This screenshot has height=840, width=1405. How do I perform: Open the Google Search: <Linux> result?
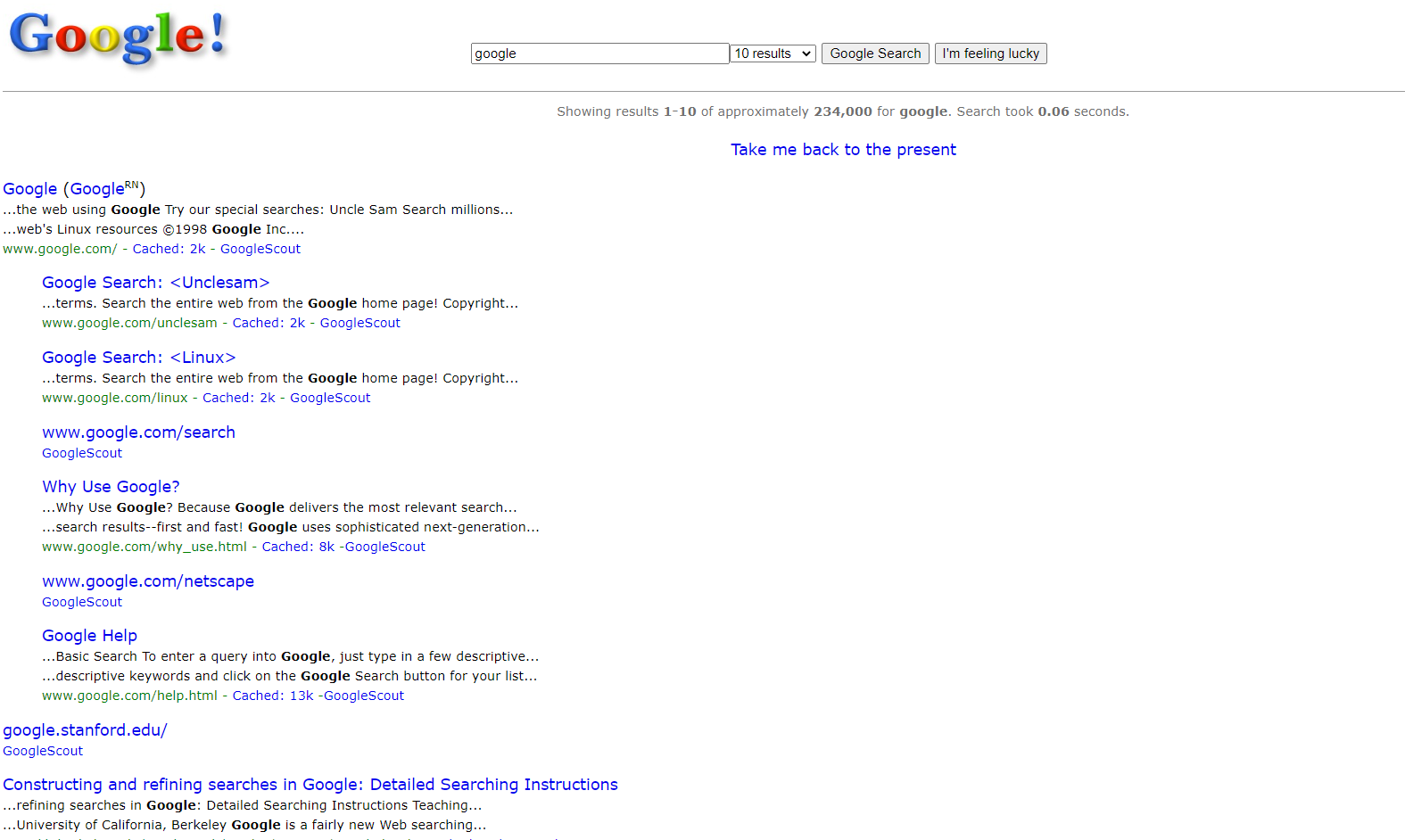coord(138,358)
